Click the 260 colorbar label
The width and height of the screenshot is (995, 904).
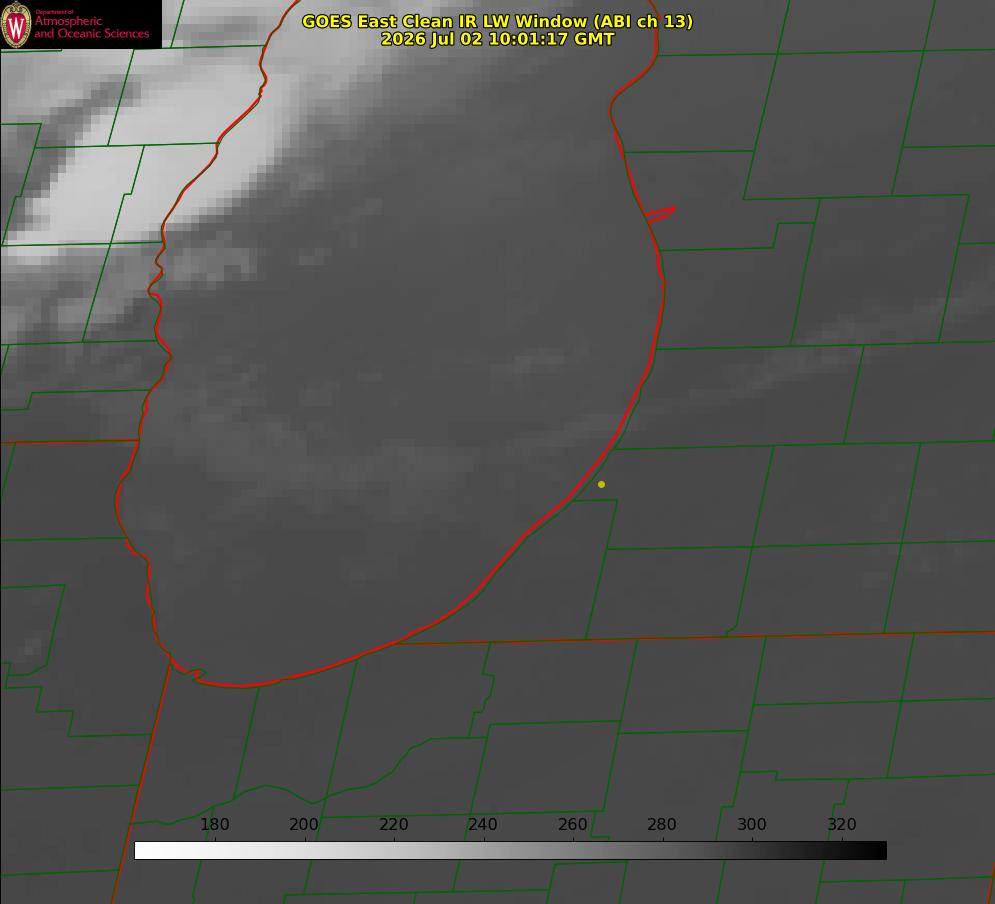point(572,824)
